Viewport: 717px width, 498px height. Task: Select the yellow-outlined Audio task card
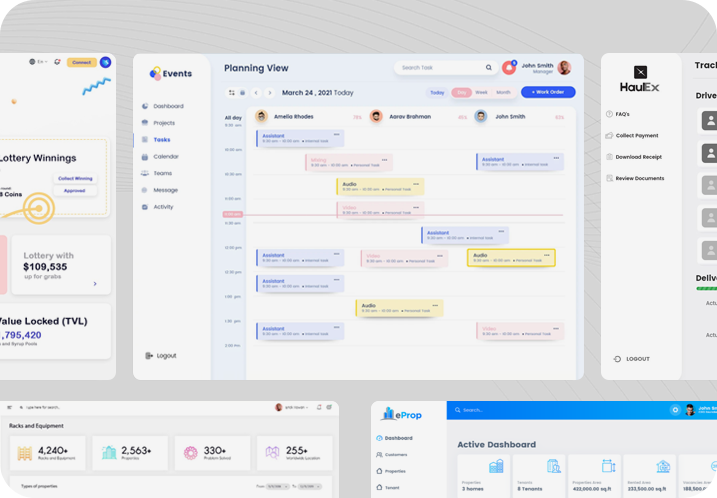[511, 257]
